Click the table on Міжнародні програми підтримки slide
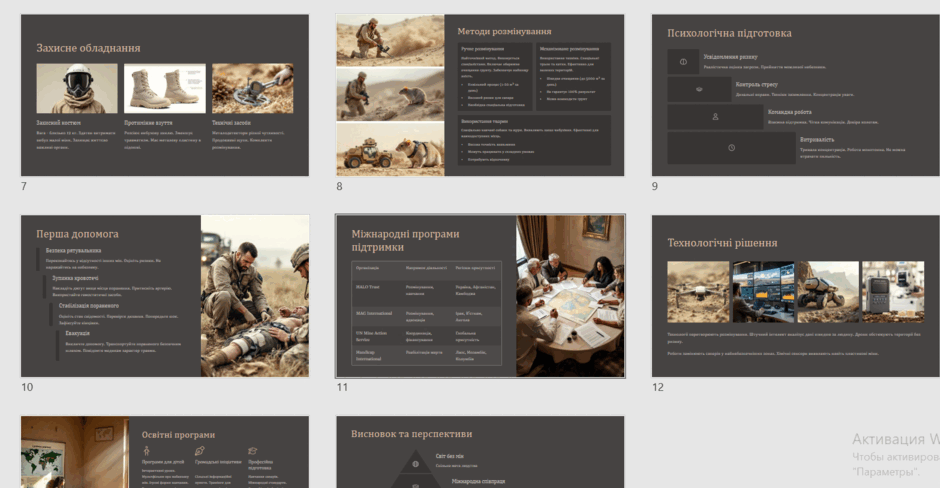Viewport: 940px width, 488px height. 426,312
